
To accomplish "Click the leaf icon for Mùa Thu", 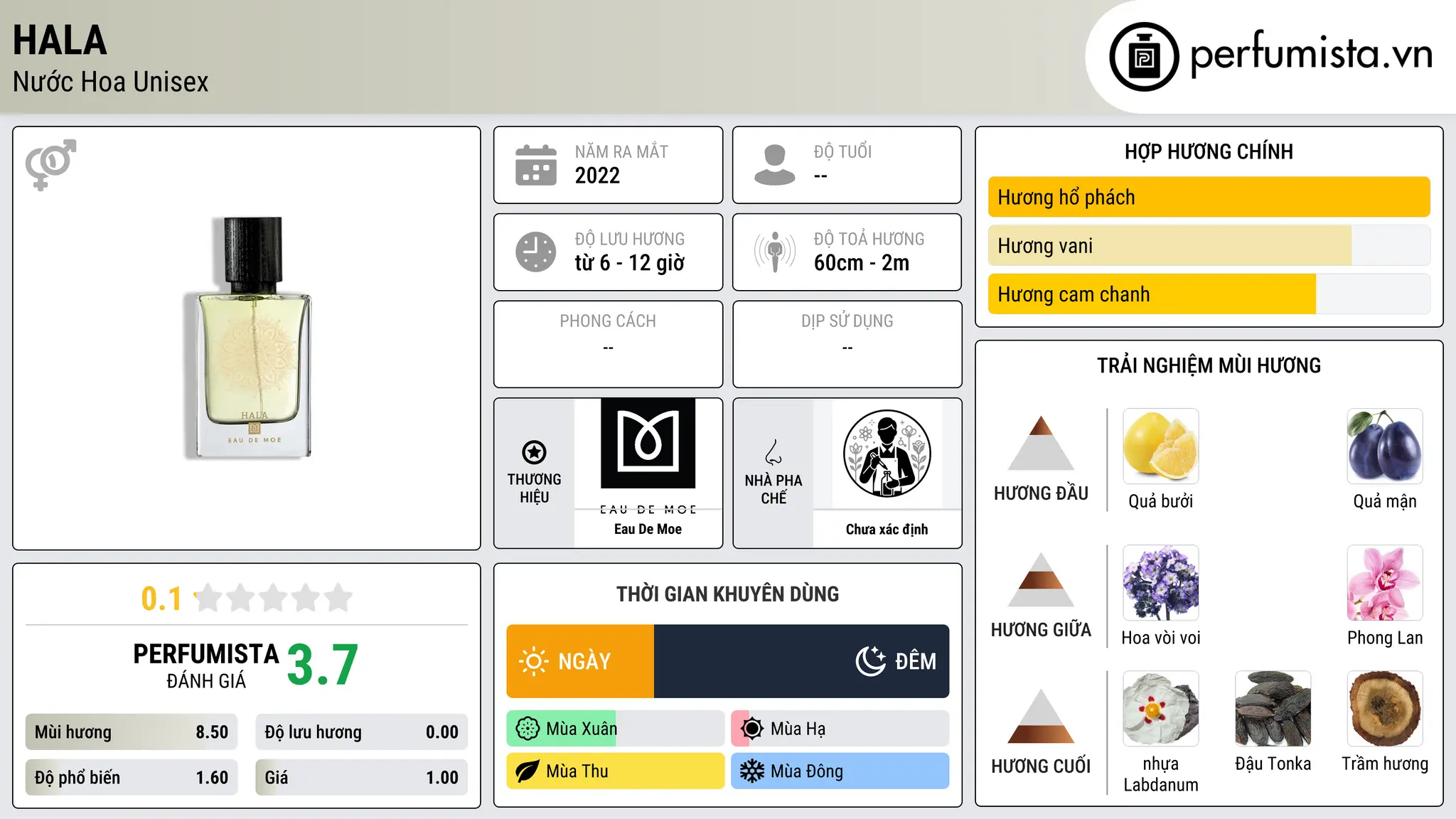I will click(528, 771).
